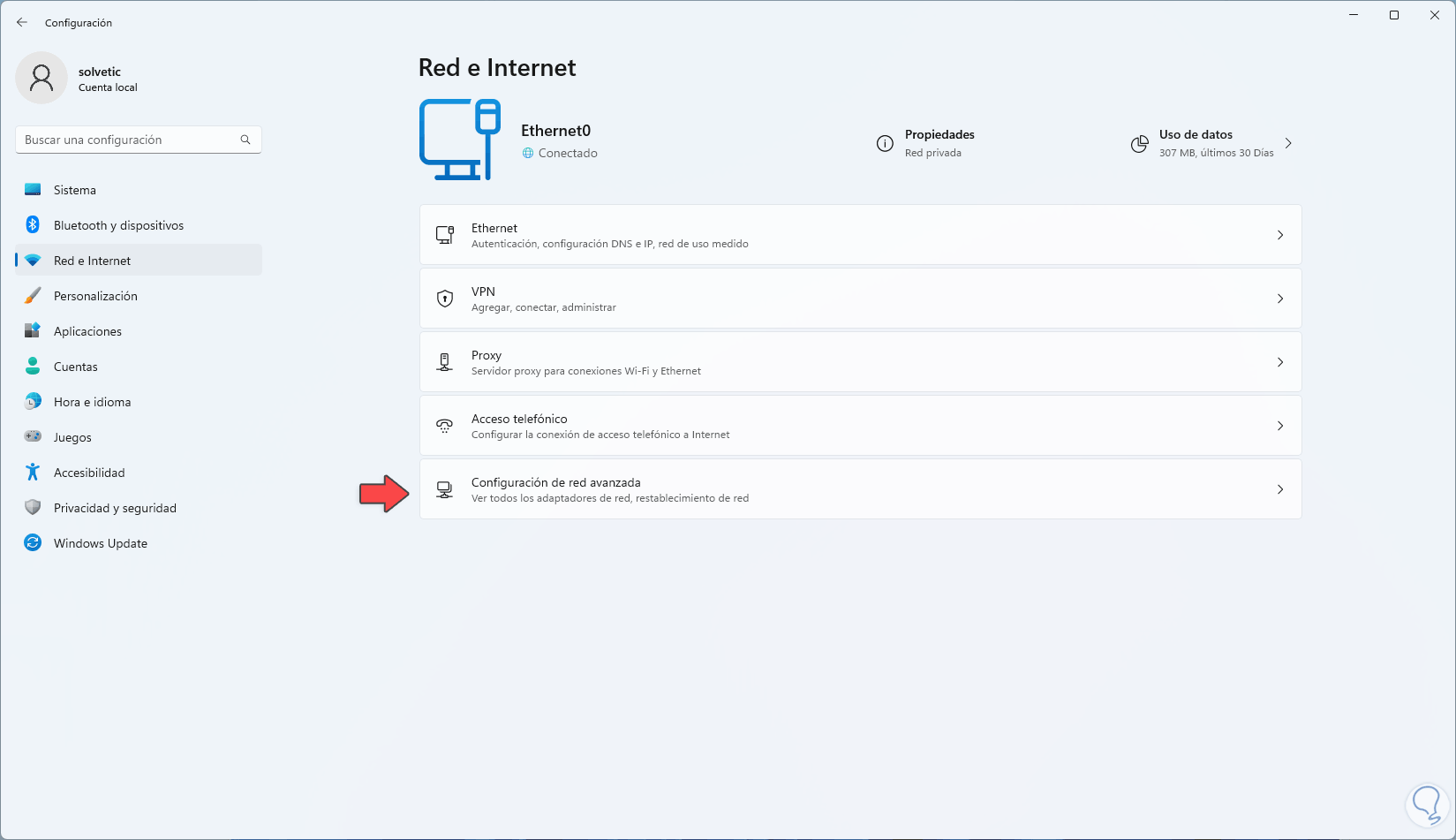Click the Bluetooth icon in sidebar
The width and height of the screenshot is (1456, 840).
click(x=33, y=225)
